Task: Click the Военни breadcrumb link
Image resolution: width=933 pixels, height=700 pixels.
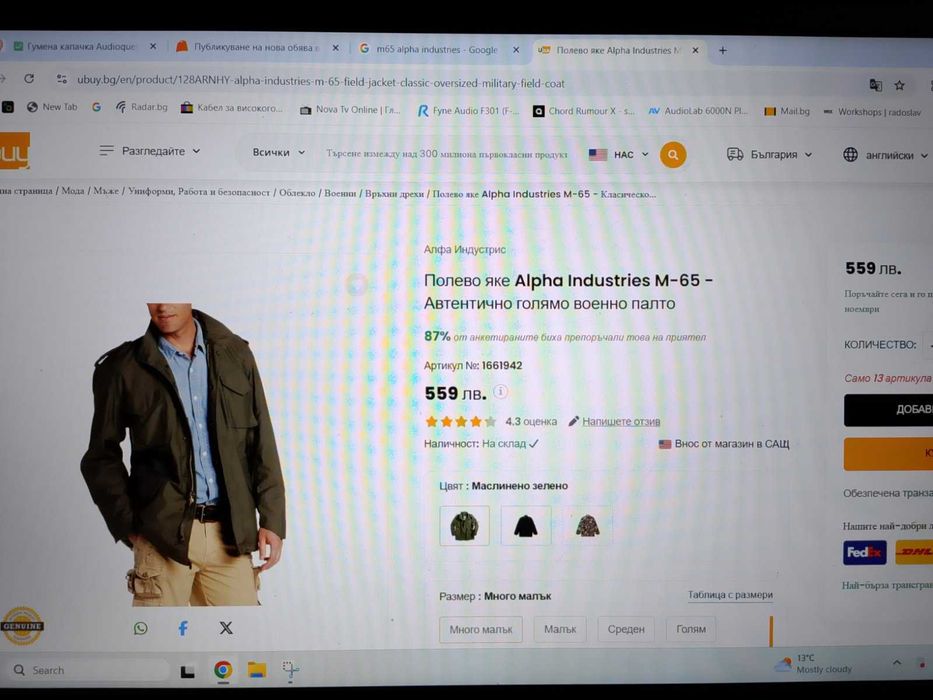Action: point(340,193)
